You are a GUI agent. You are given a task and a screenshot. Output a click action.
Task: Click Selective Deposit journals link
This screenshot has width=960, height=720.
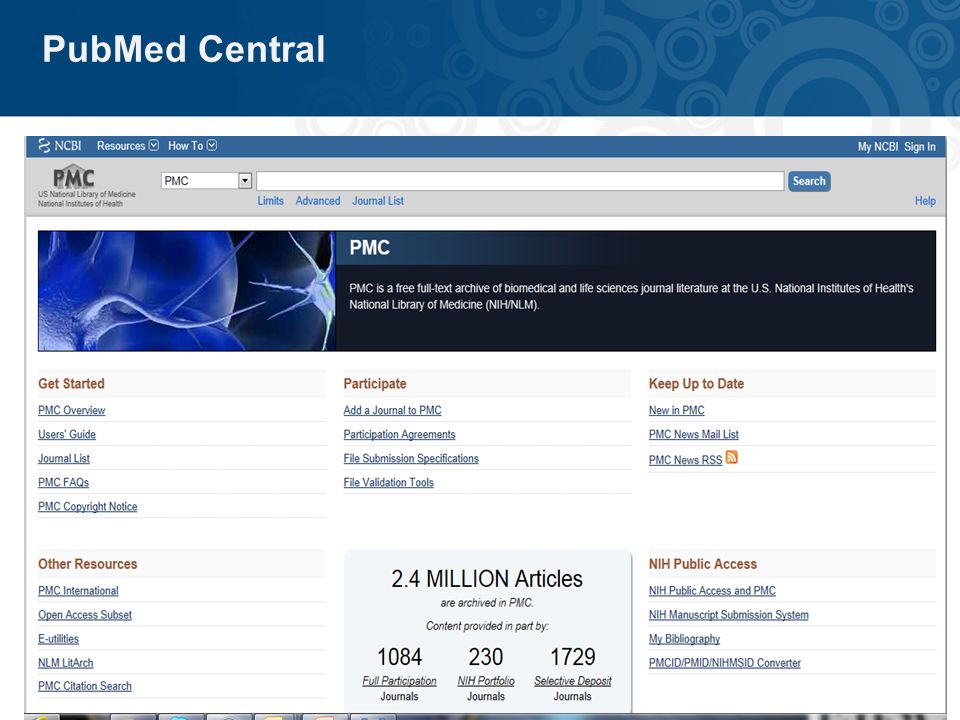(x=572, y=681)
